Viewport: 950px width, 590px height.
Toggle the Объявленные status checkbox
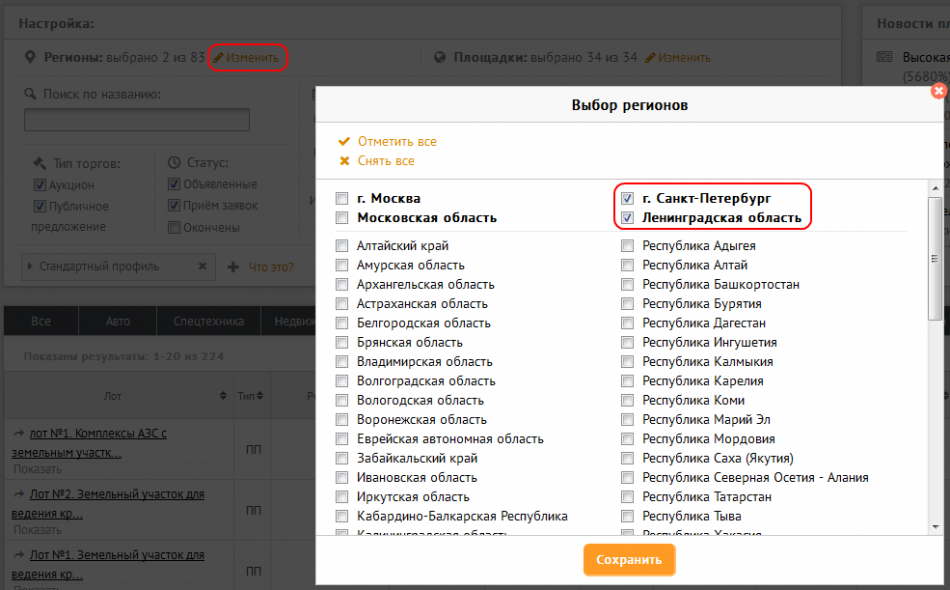click(174, 184)
